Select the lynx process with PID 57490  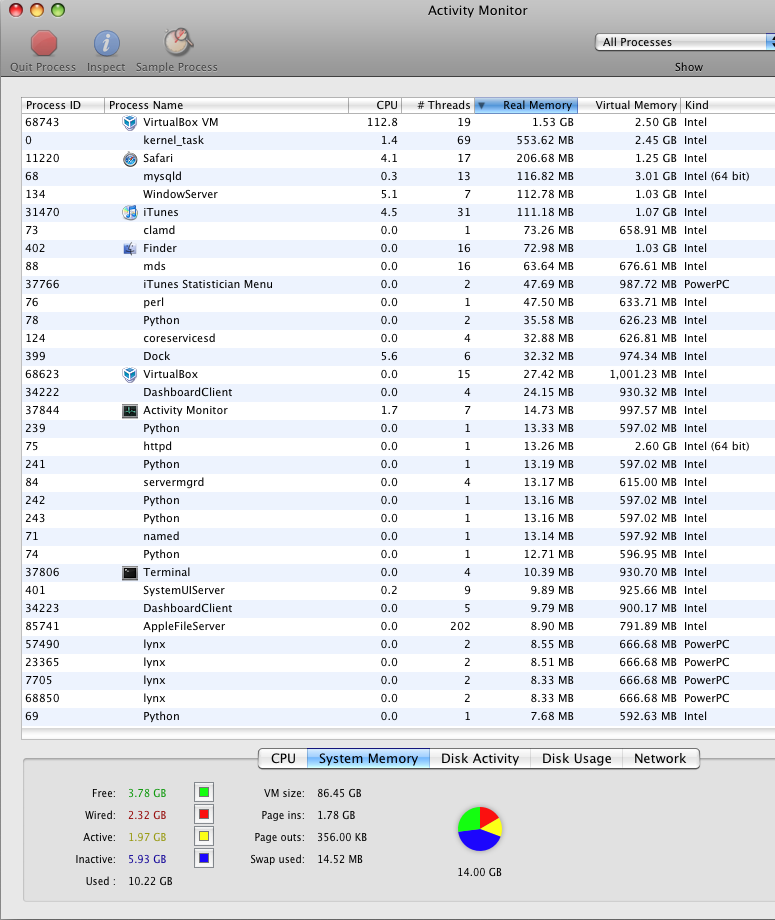(x=398, y=644)
